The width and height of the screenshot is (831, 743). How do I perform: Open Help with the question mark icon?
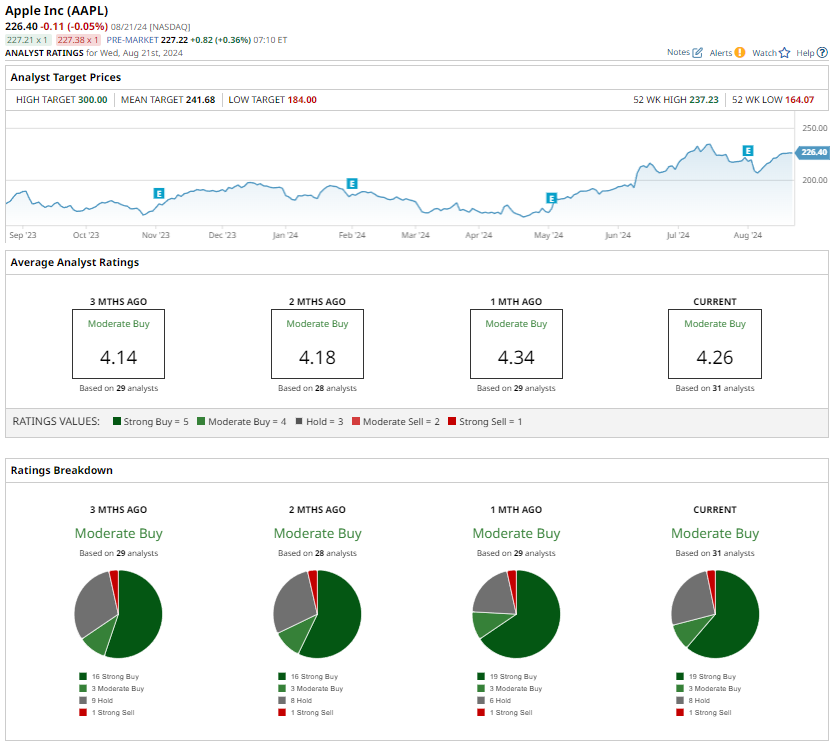821,52
